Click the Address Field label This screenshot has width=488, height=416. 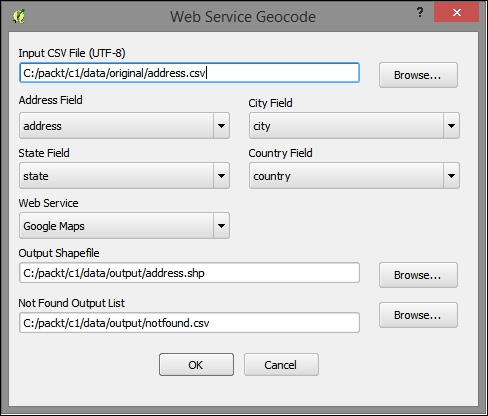tap(51, 100)
